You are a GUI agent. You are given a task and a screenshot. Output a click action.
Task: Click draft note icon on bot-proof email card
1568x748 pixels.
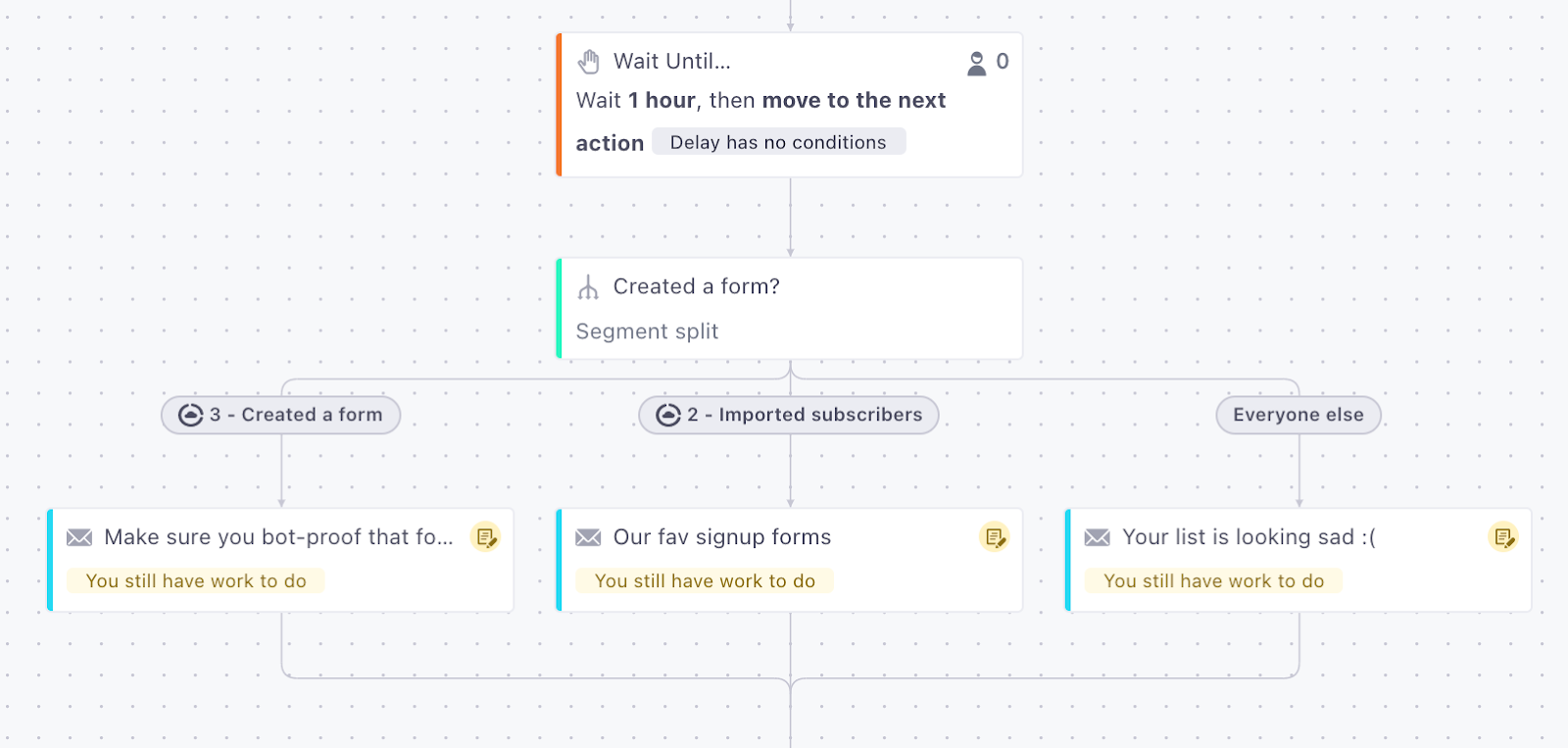point(486,537)
